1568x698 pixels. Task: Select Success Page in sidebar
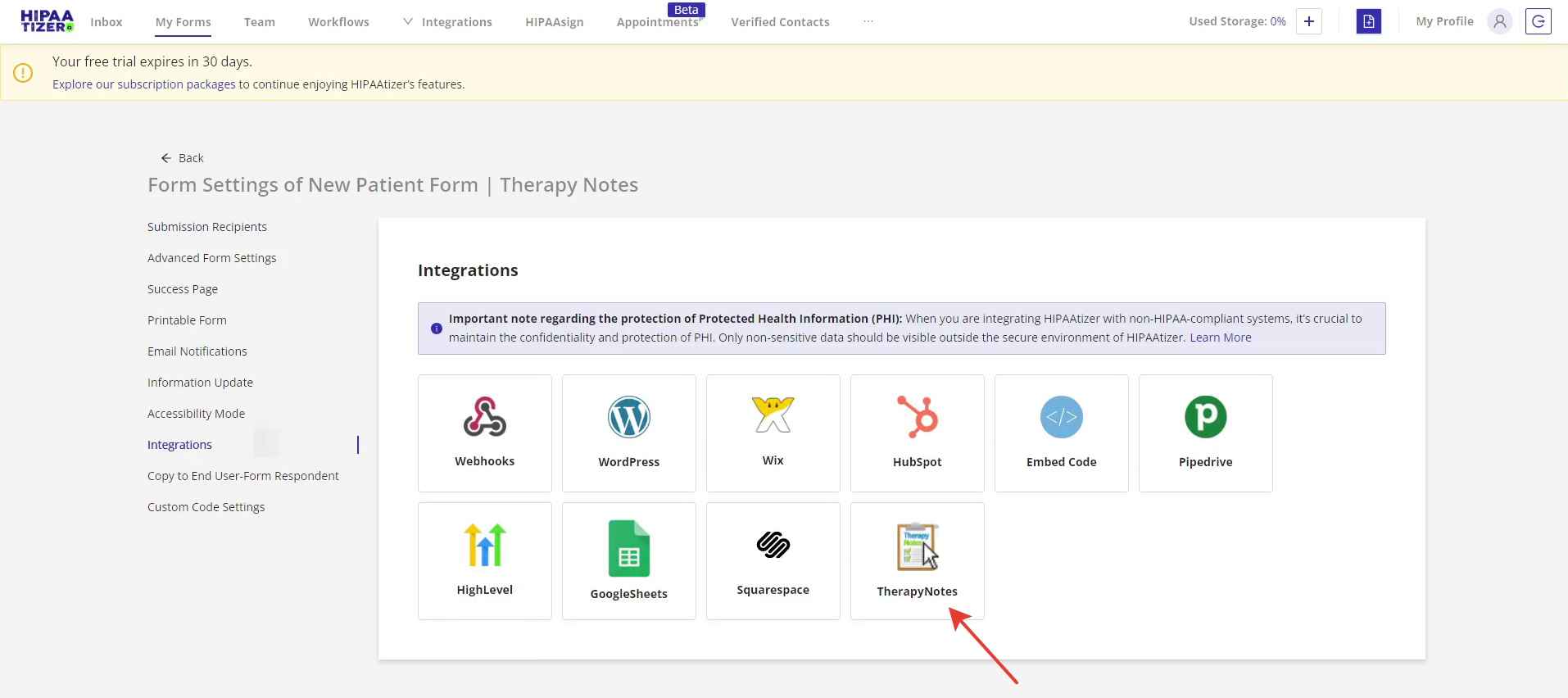click(x=183, y=289)
